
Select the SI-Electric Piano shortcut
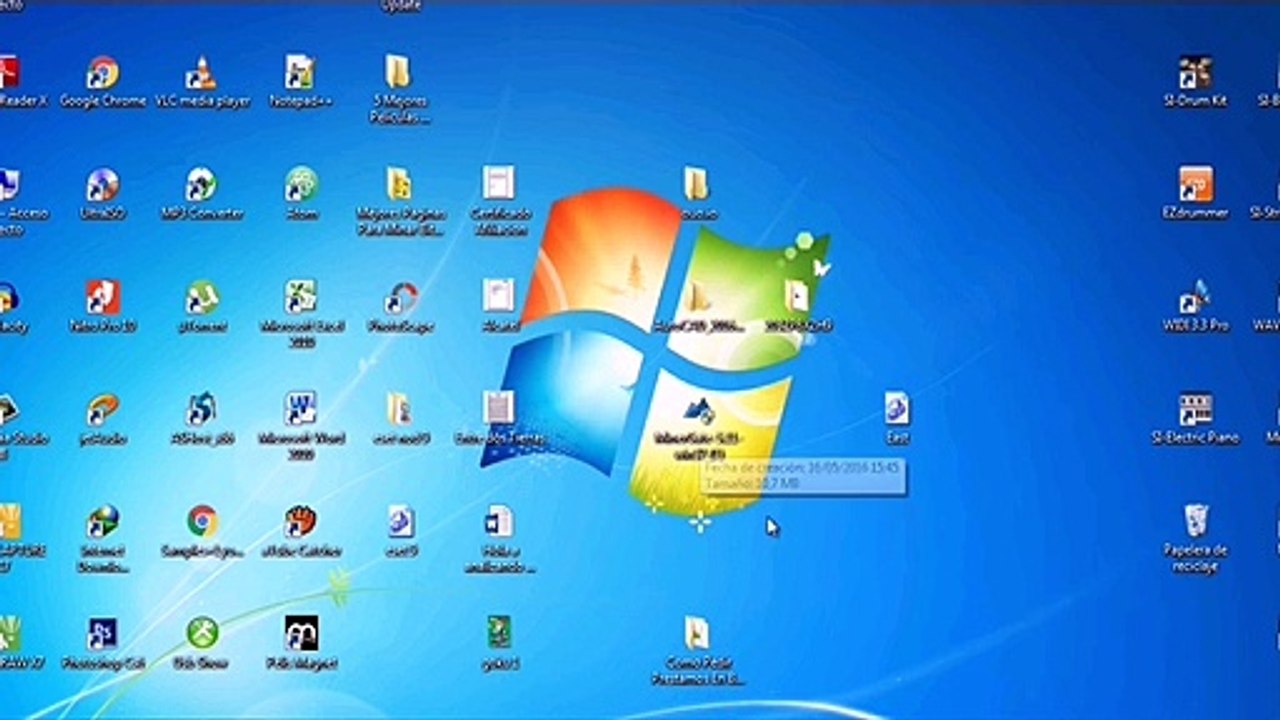point(1195,409)
